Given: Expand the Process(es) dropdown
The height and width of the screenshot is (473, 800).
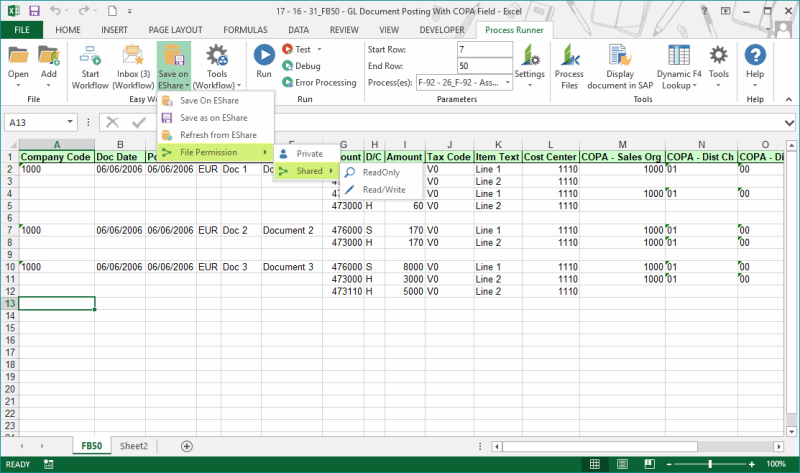Looking at the screenshot, I should click(x=507, y=83).
